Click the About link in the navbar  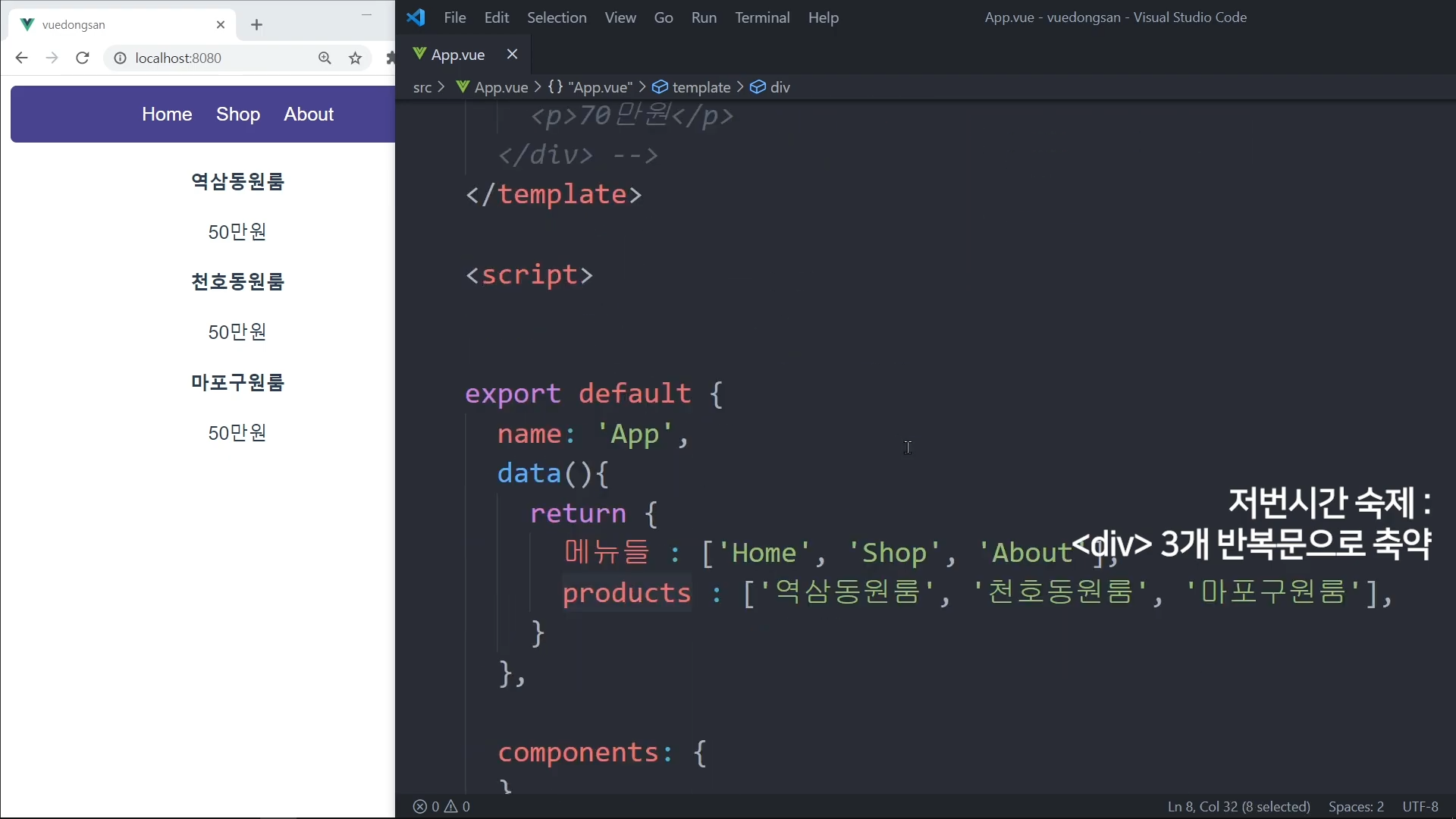click(x=309, y=115)
